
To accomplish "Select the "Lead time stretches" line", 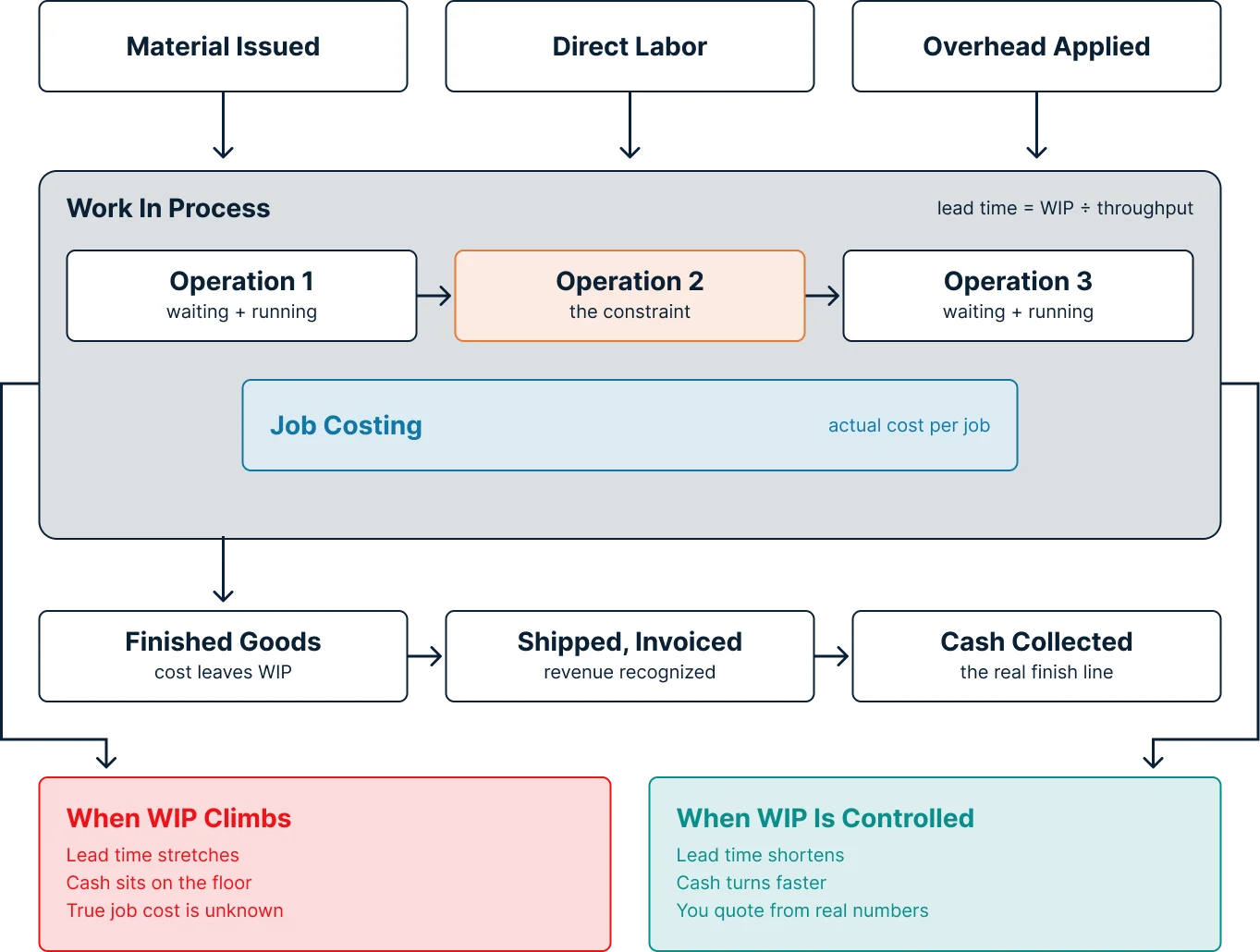I will click(153, 855).
